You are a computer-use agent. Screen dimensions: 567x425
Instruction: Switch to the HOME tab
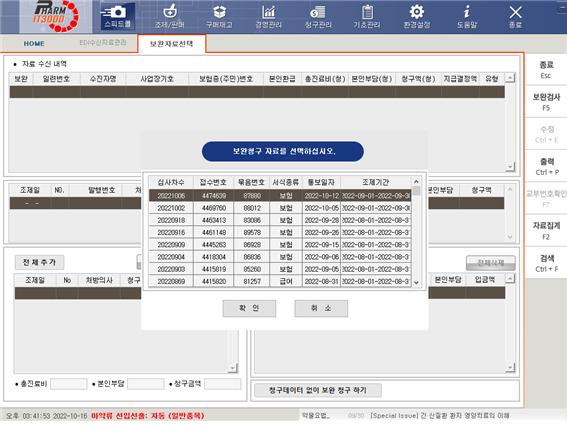pyautogui.click(x=34, y=43)
